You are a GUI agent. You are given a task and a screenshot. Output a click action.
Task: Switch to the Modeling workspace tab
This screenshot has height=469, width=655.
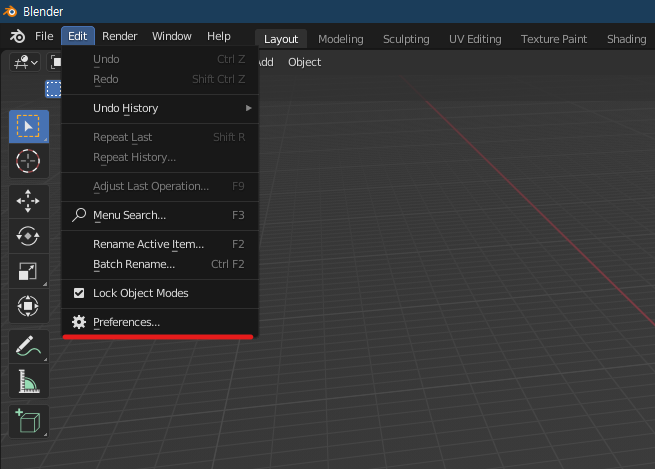pyautogui.click(x=340, y=39)
